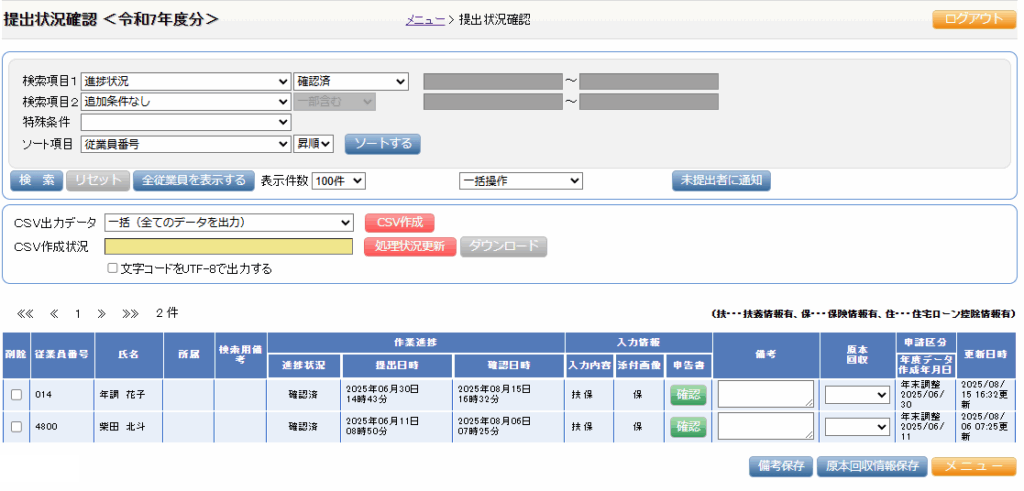Screen dimensions: 1024x491
Task: Open 原本回収 dropdown for employee 4800
Action: coord(857,427)
